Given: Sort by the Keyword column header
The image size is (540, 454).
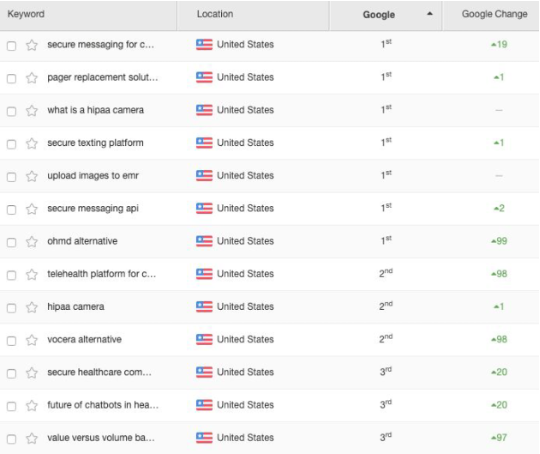Looking at the screenshot, I should tap(26, 14).
